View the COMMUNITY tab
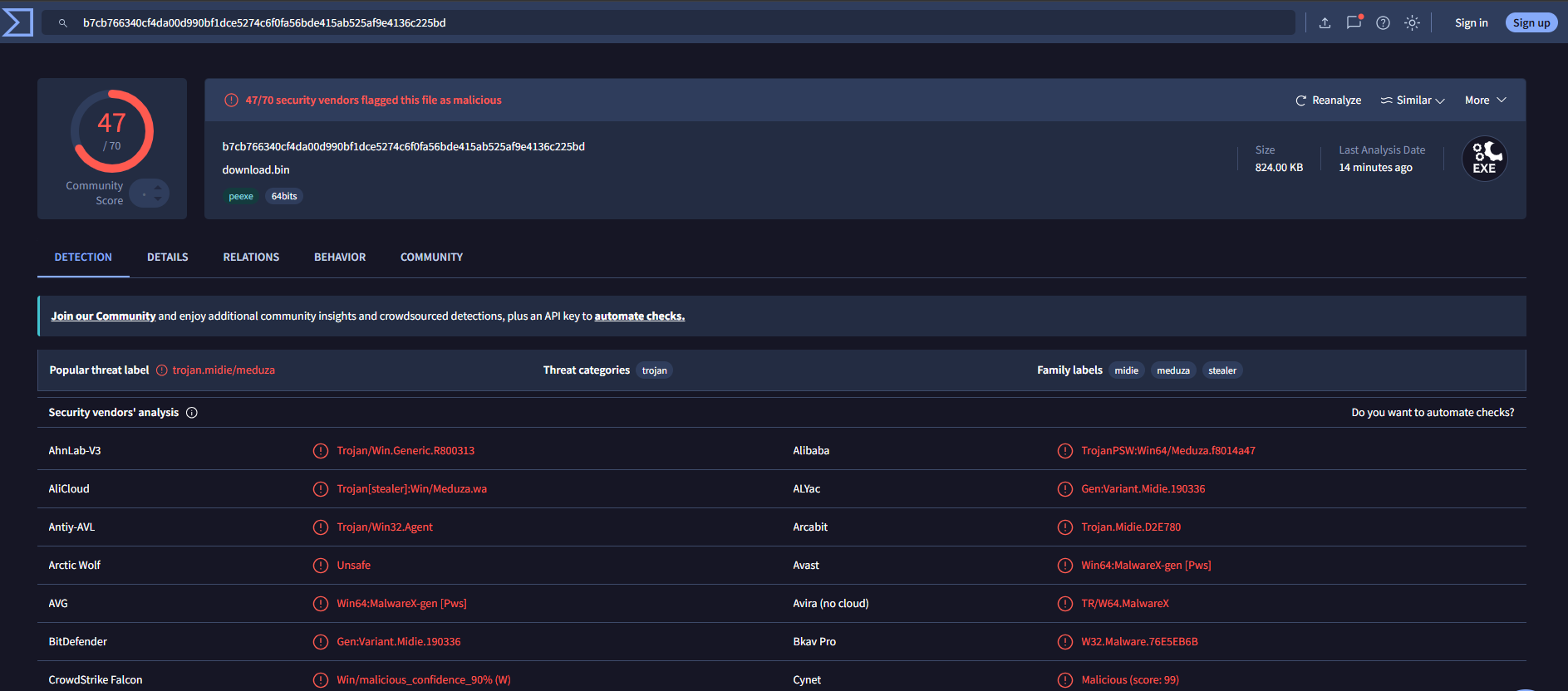 coord(431,257)
